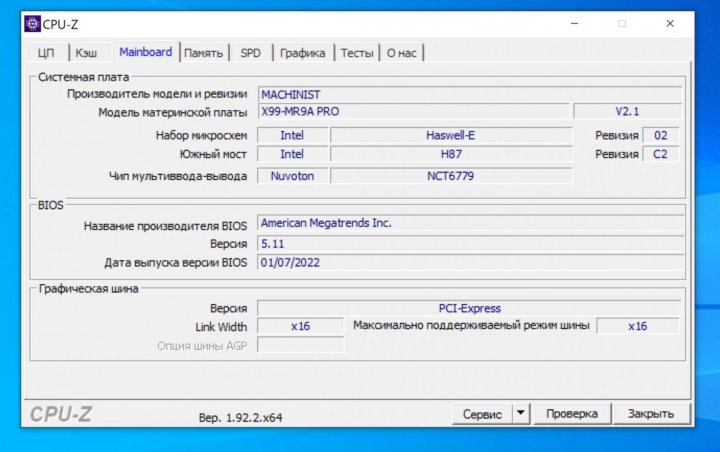The image size is (720, 452).
Task: Close CPU-Z with the title bar X
Action: point(669,23)
